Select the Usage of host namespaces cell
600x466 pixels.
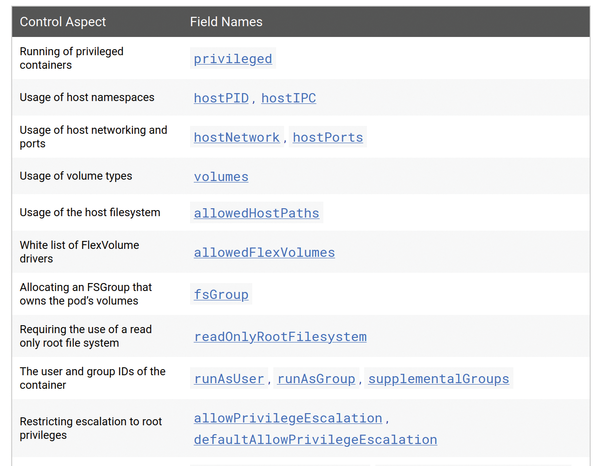[x=87, y=97]
